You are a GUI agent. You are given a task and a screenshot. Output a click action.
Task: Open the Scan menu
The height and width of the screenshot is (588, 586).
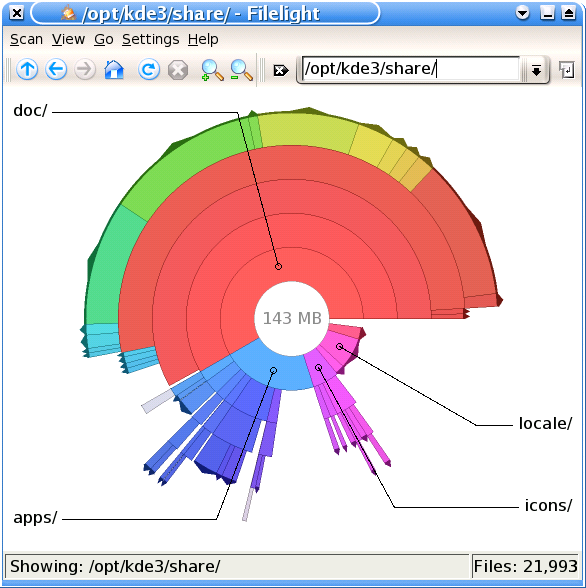click(26, 39)
